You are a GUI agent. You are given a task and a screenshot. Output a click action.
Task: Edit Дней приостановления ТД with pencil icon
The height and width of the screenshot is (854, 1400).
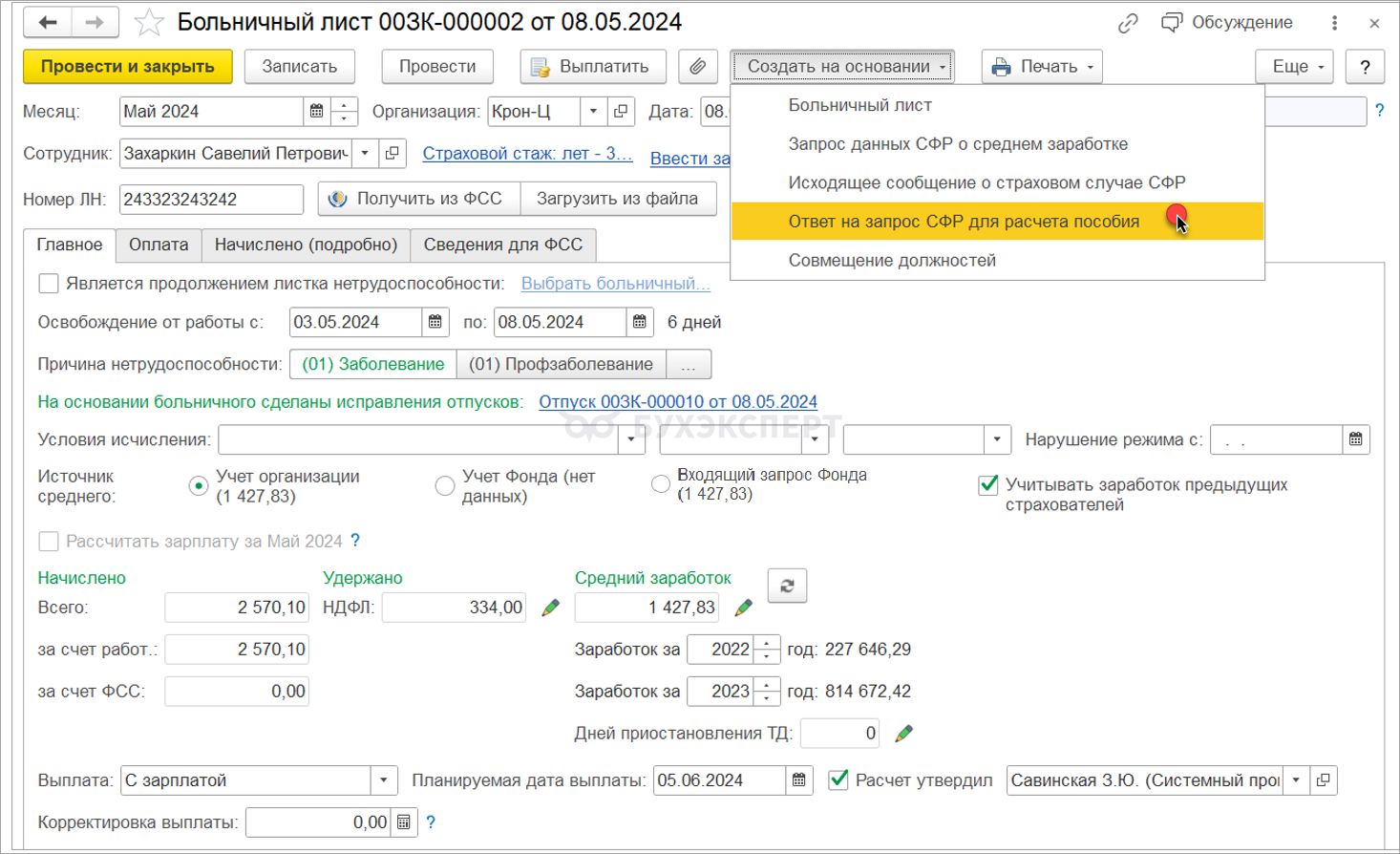(x=903, y=734)
